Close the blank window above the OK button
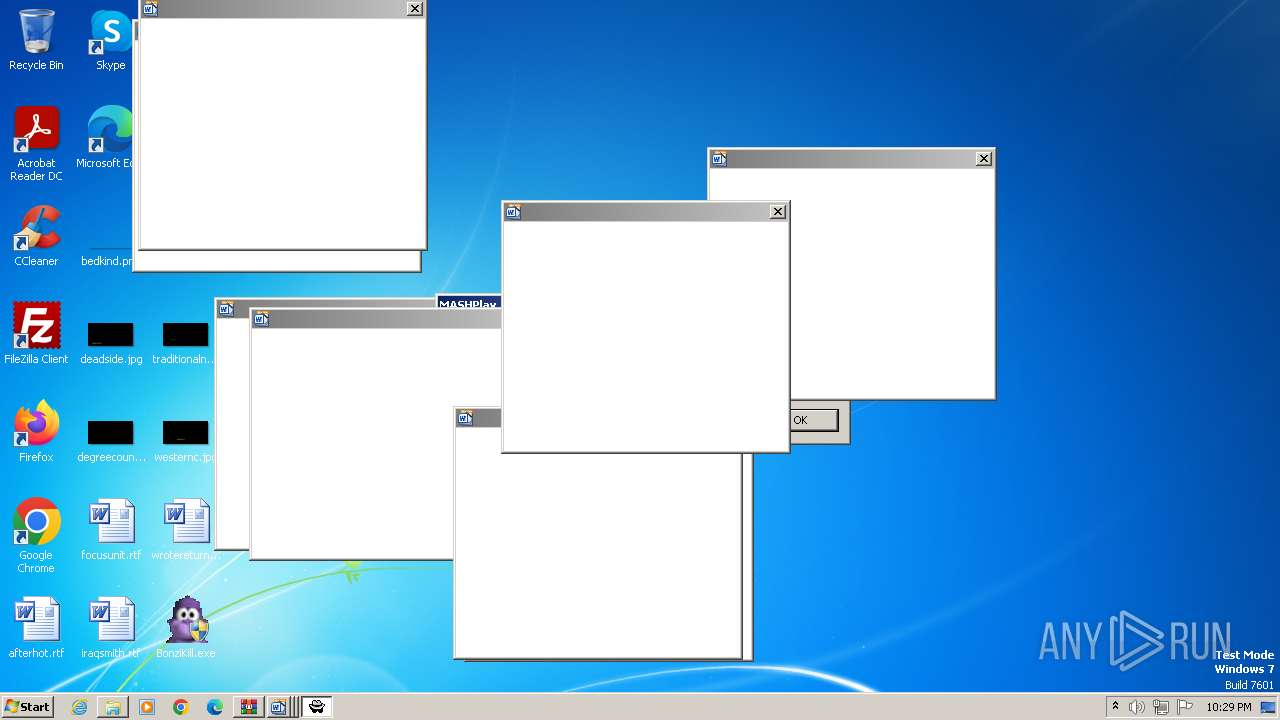The width and height of the screenshot is (1280, 720). click(984, 159)
